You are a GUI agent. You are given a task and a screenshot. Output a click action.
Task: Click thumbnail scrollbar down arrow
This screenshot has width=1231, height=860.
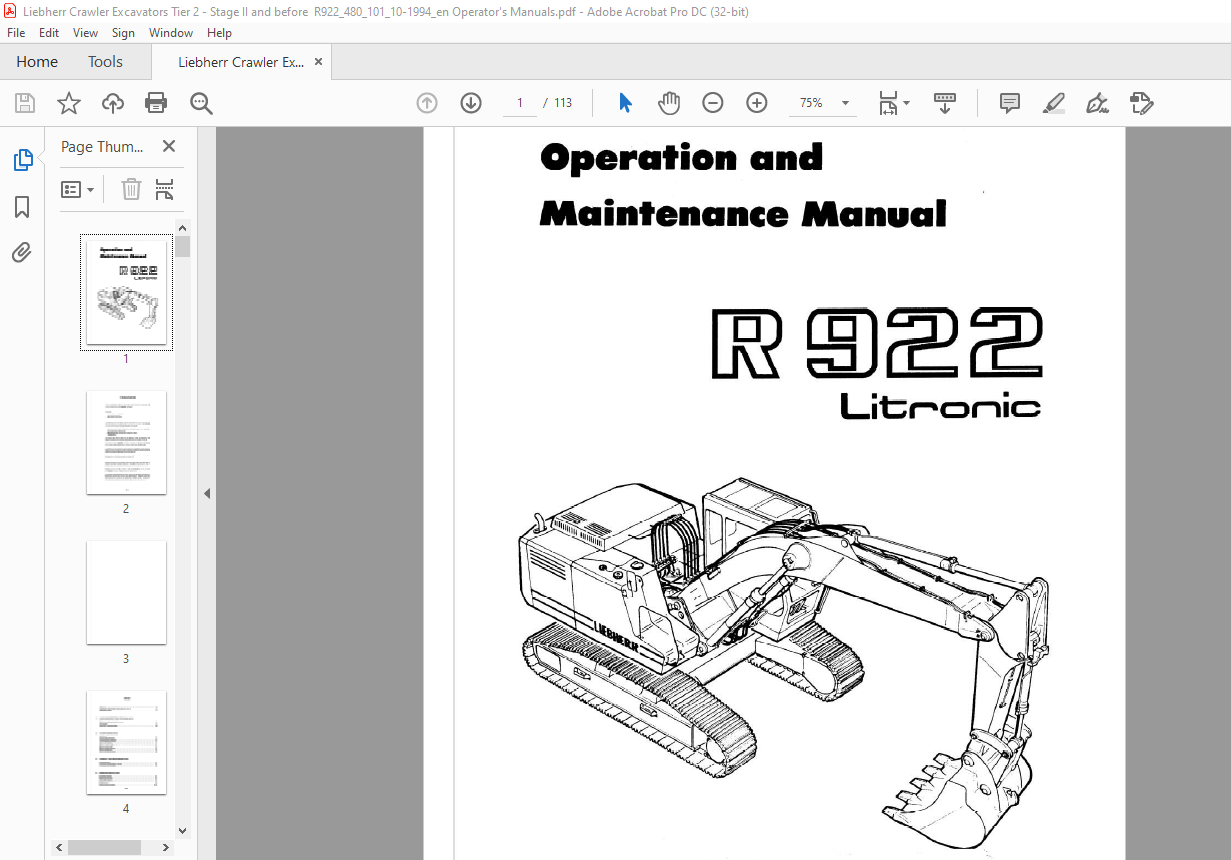coord(182,830)
